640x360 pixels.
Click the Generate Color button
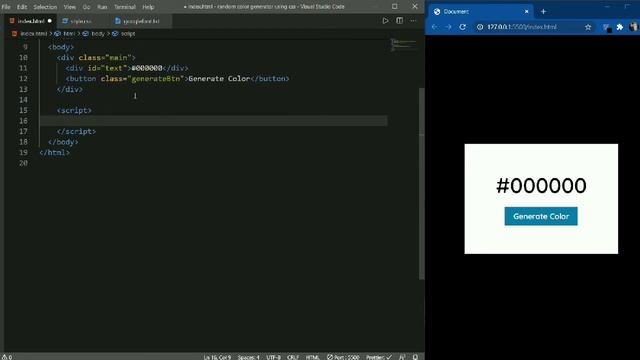541,216
